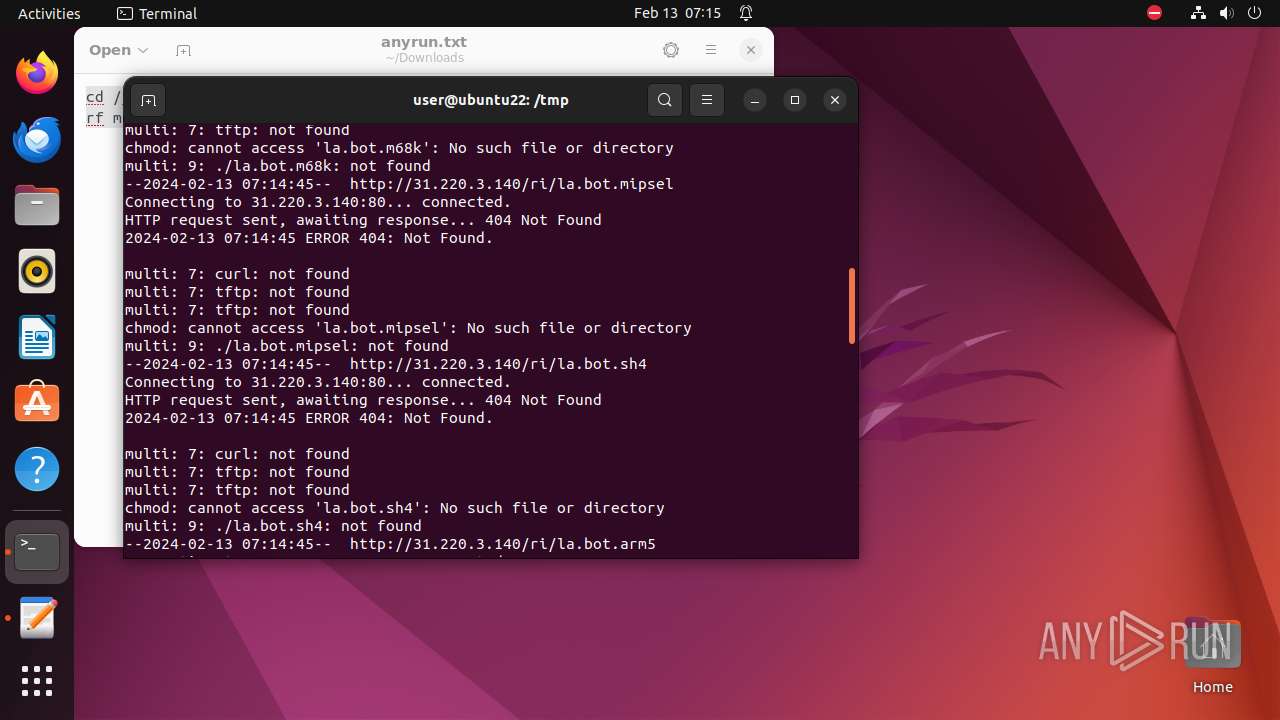Viewport: 1280px width, 720px height.
Task: Open Rhythmbox from the dock
Action: coord(37,272)
